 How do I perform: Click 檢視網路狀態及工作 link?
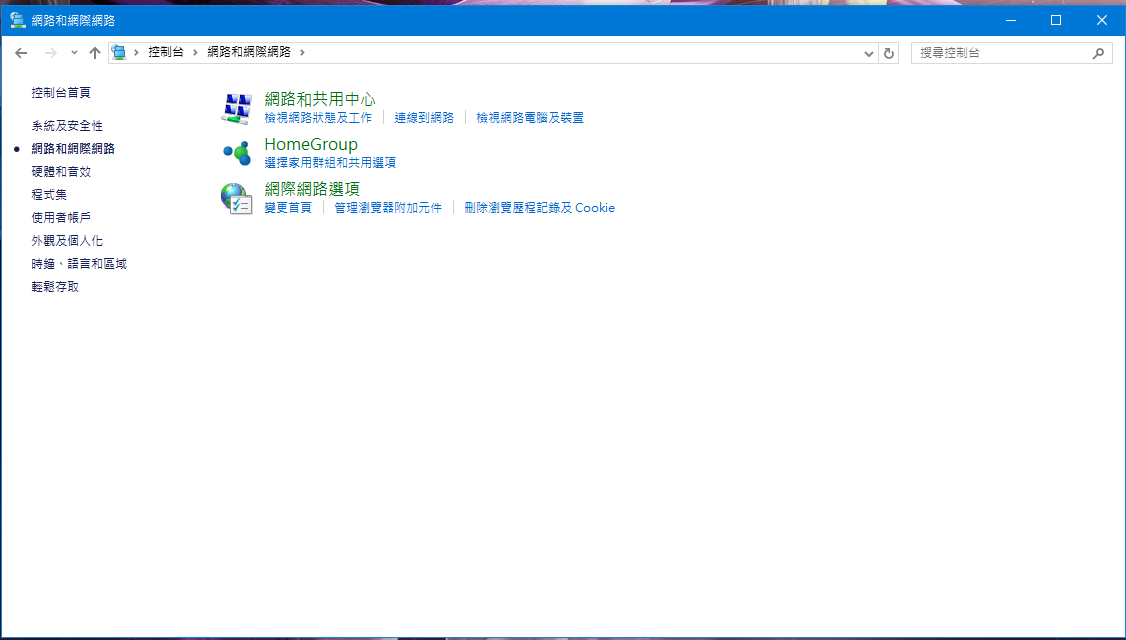[x=318, y=118]
